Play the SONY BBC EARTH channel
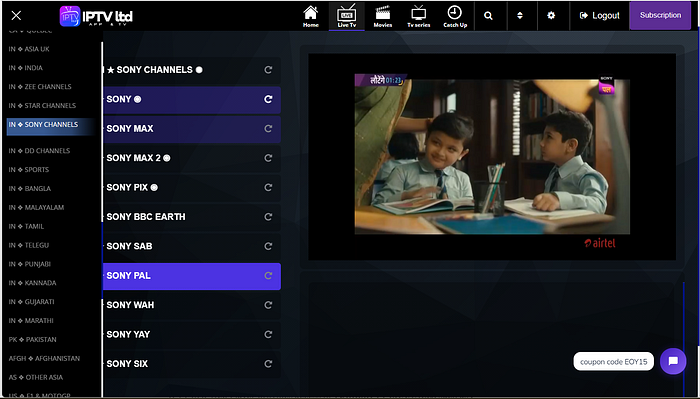The image size is (700, 399). tap(192, 217)
